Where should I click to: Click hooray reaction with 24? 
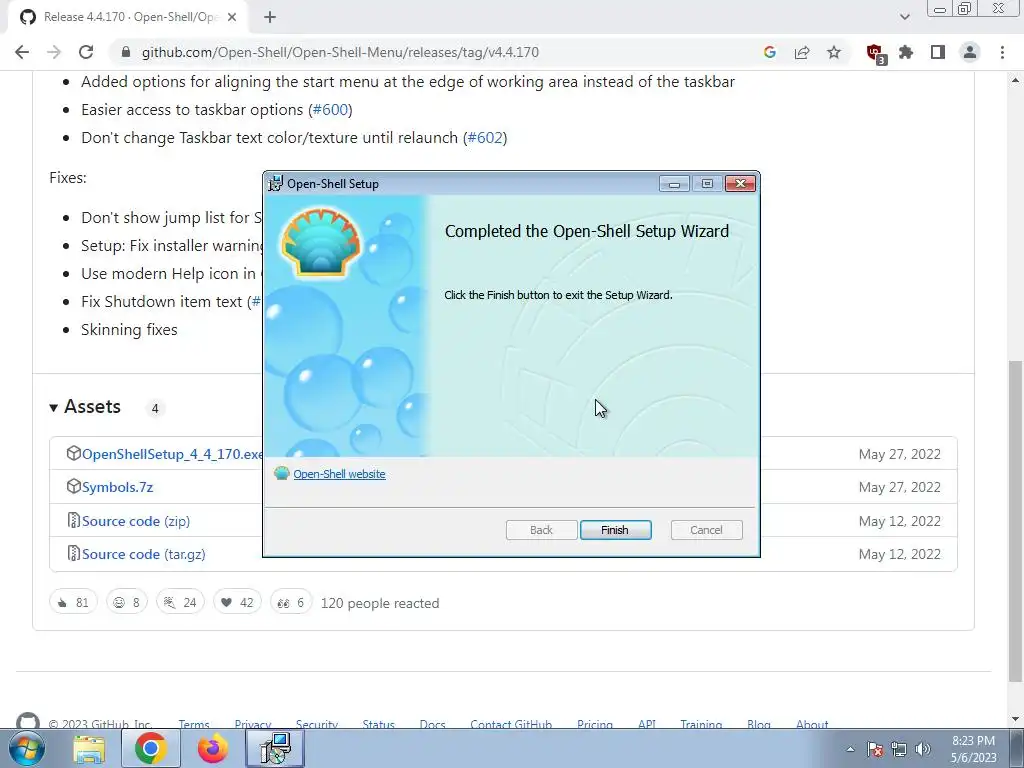180,602
